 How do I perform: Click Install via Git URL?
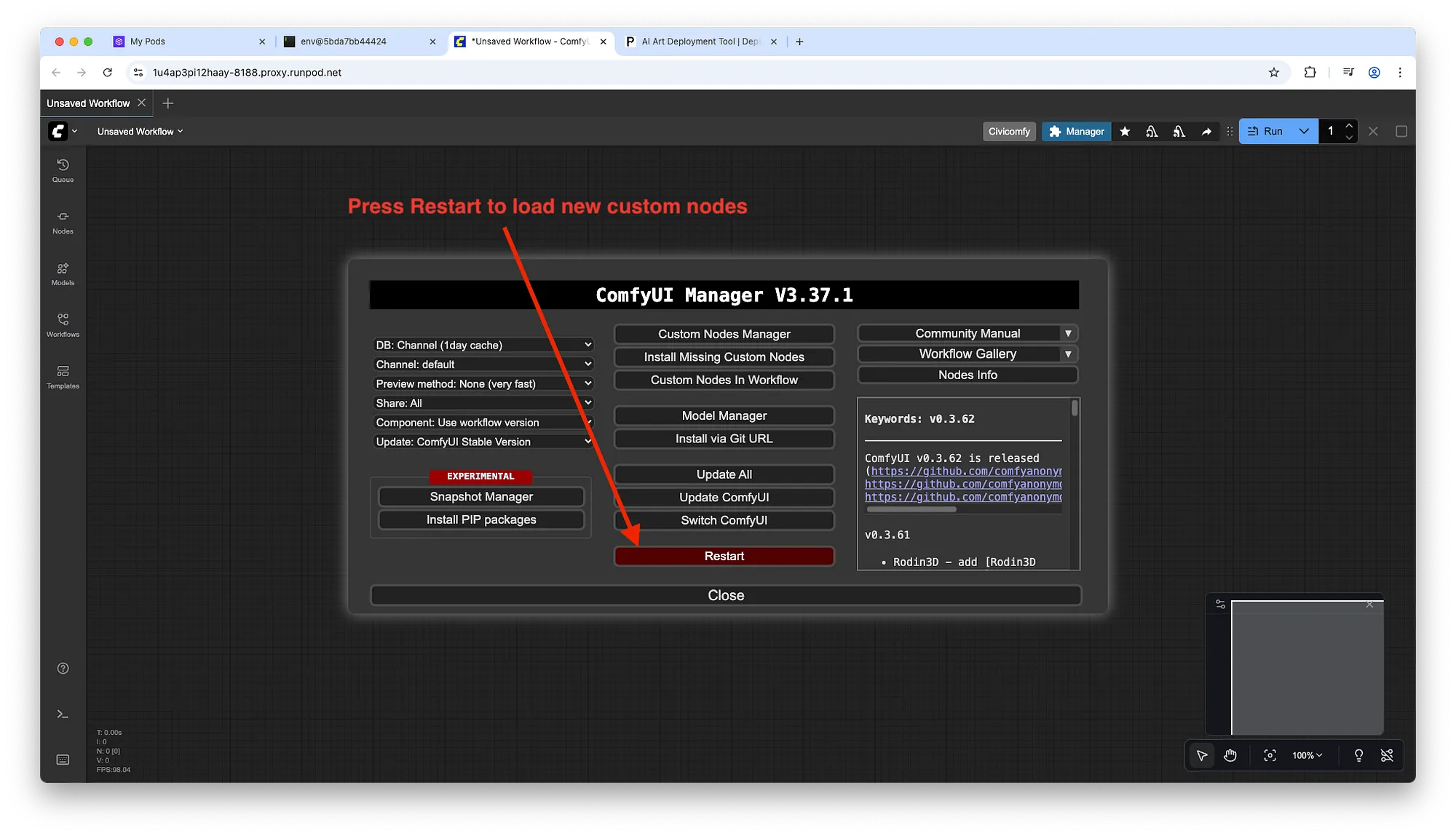click(724, 439)
